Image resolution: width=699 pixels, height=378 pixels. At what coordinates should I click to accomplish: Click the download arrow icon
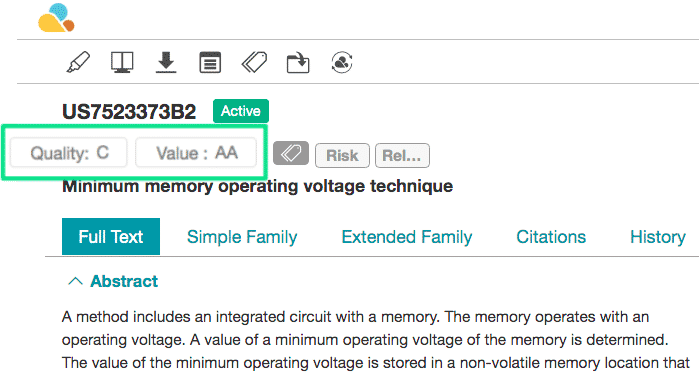point(166,62)
